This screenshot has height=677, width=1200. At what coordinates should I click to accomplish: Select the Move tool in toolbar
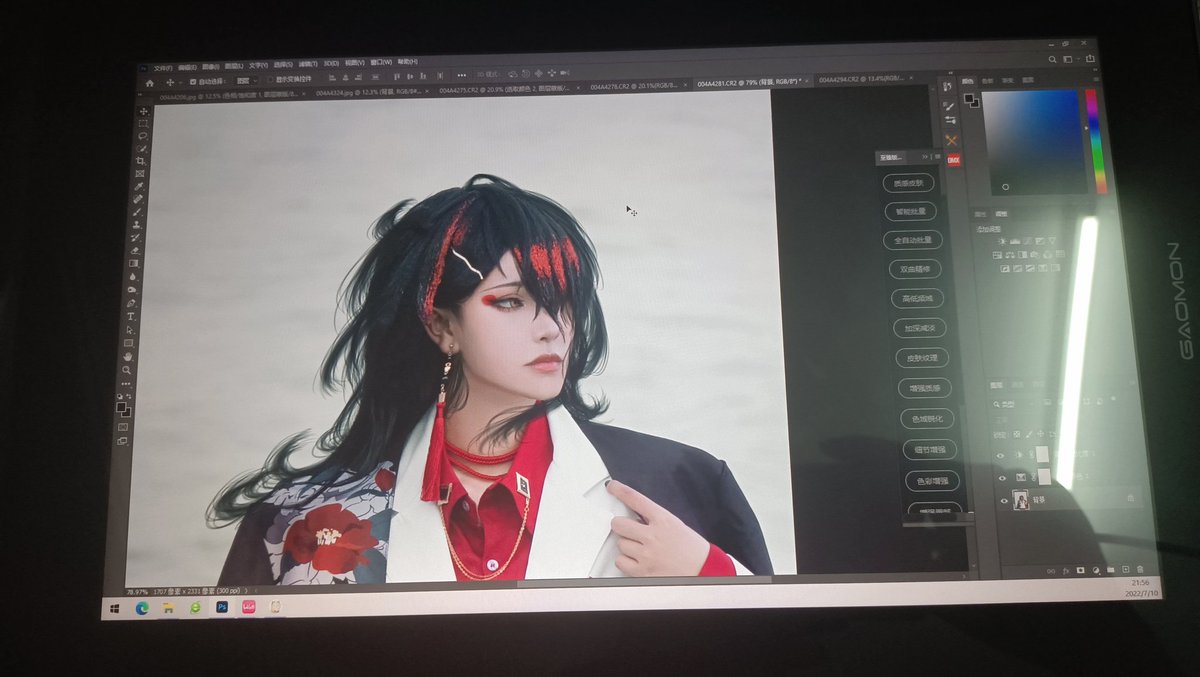[143, 111]
